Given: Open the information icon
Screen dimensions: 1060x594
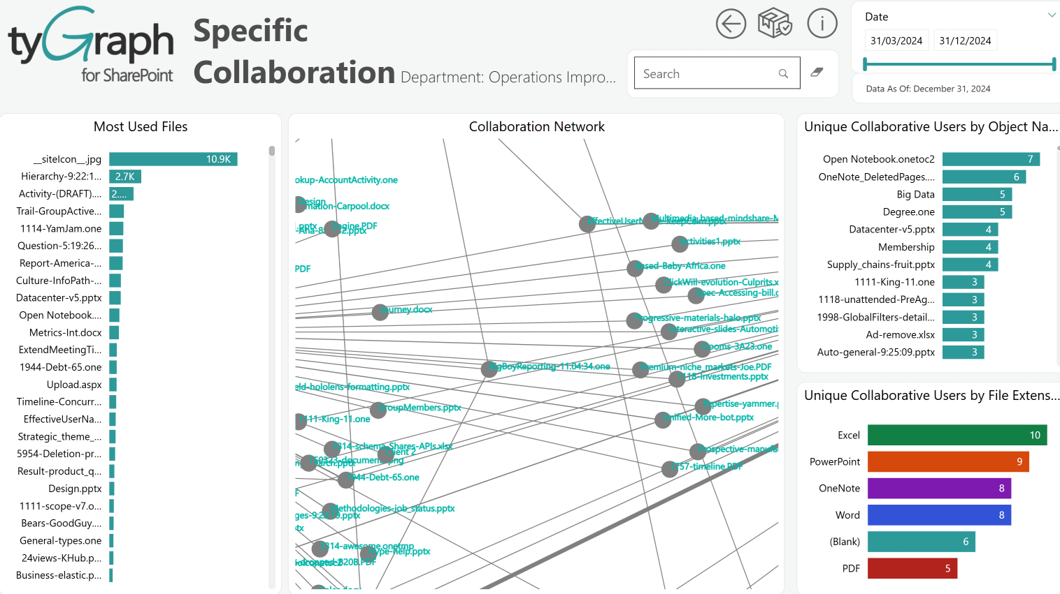Looking at the screenshot, I should tap(822, 24).
